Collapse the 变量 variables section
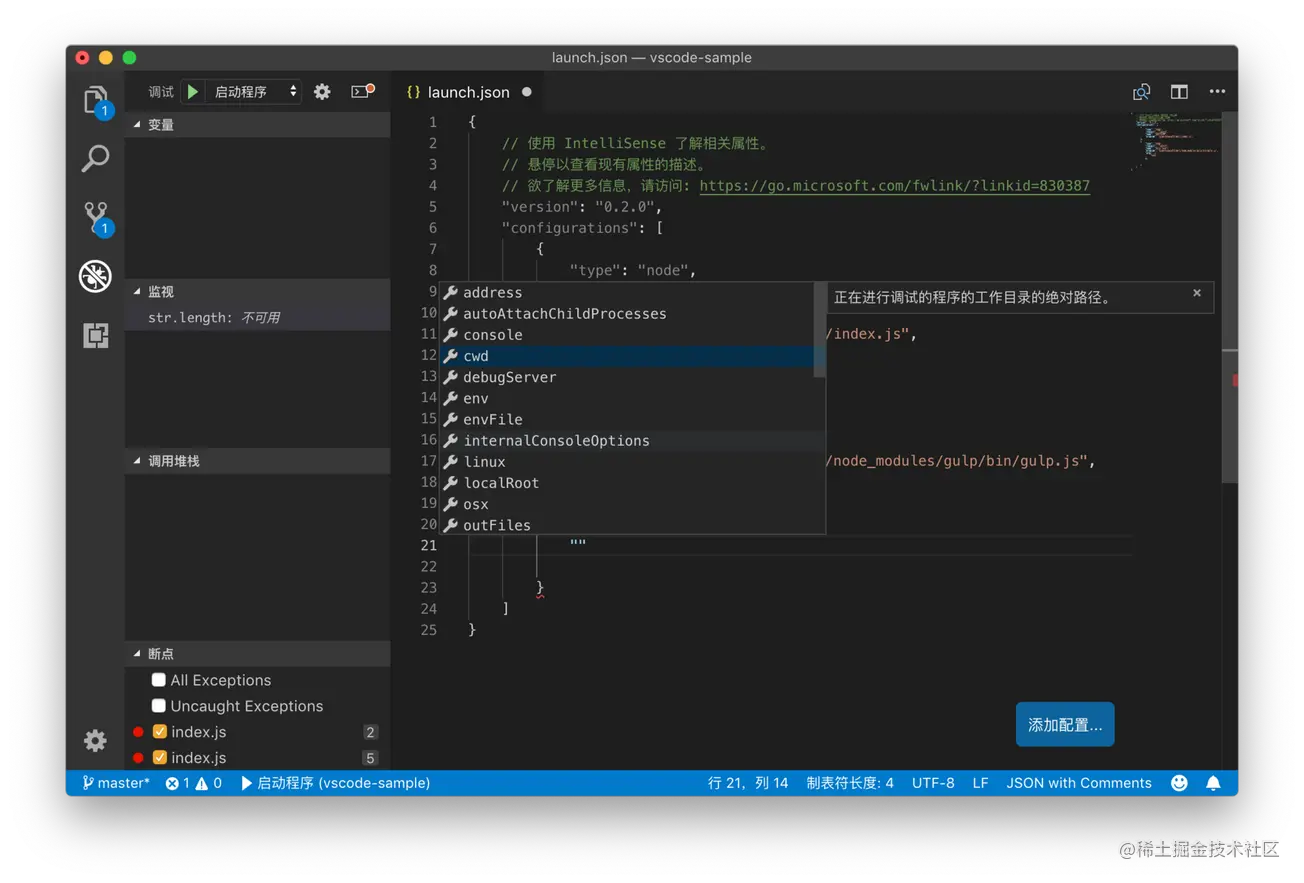 (160, 125)
